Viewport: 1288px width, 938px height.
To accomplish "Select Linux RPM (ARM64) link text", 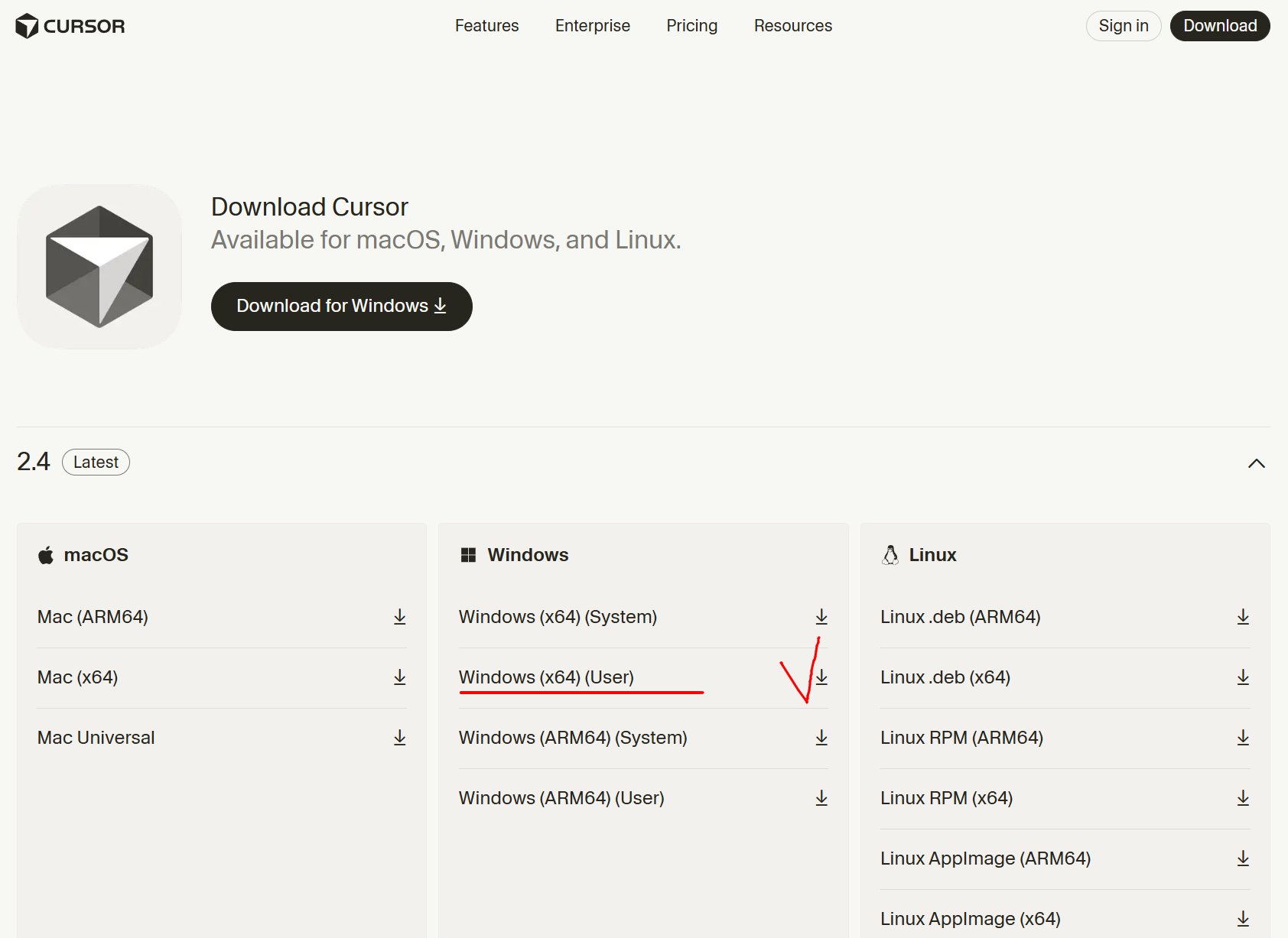I will [x=961, y=738].
